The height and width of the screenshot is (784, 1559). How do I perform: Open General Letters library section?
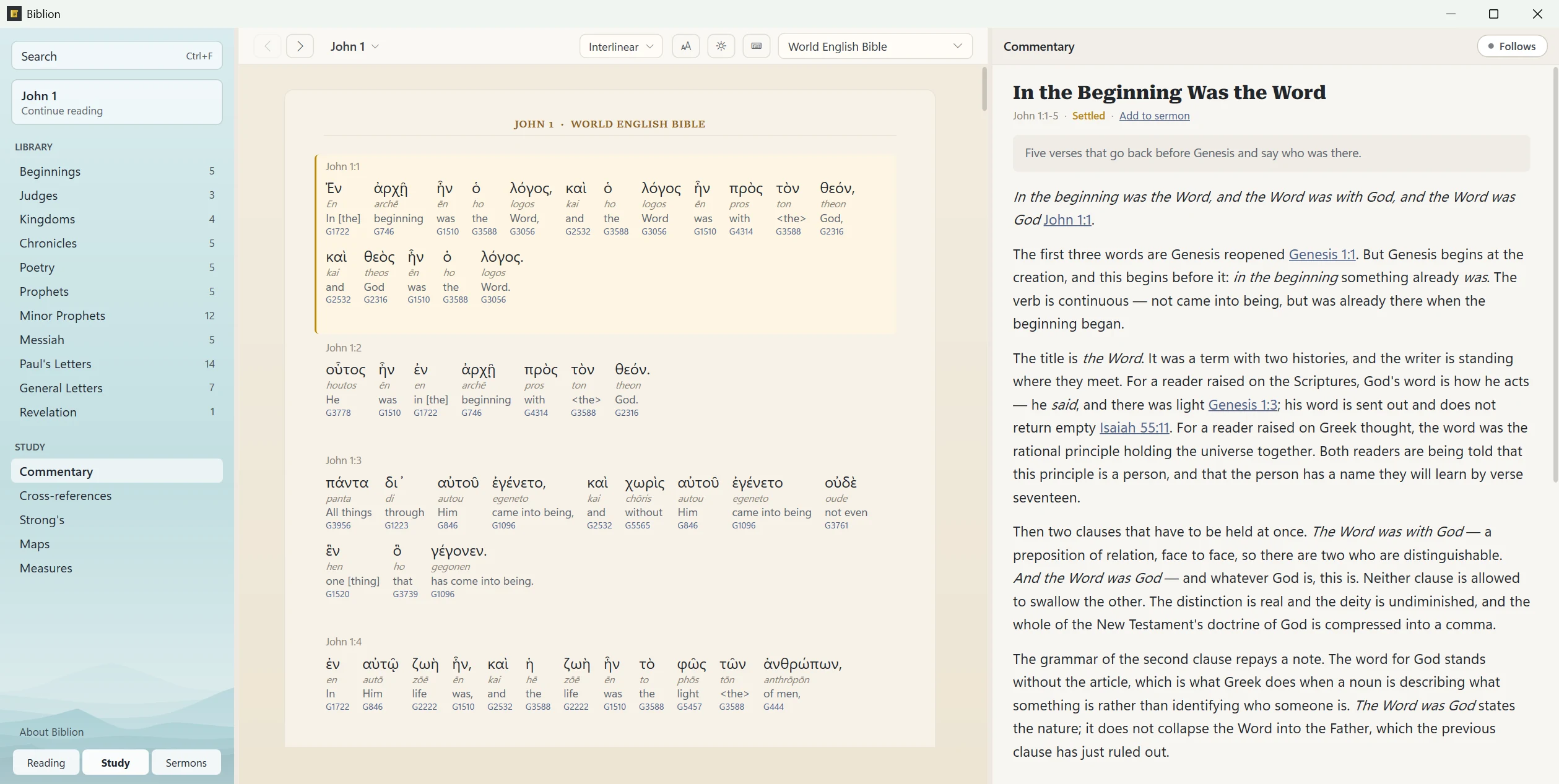(x=117, y=388)
